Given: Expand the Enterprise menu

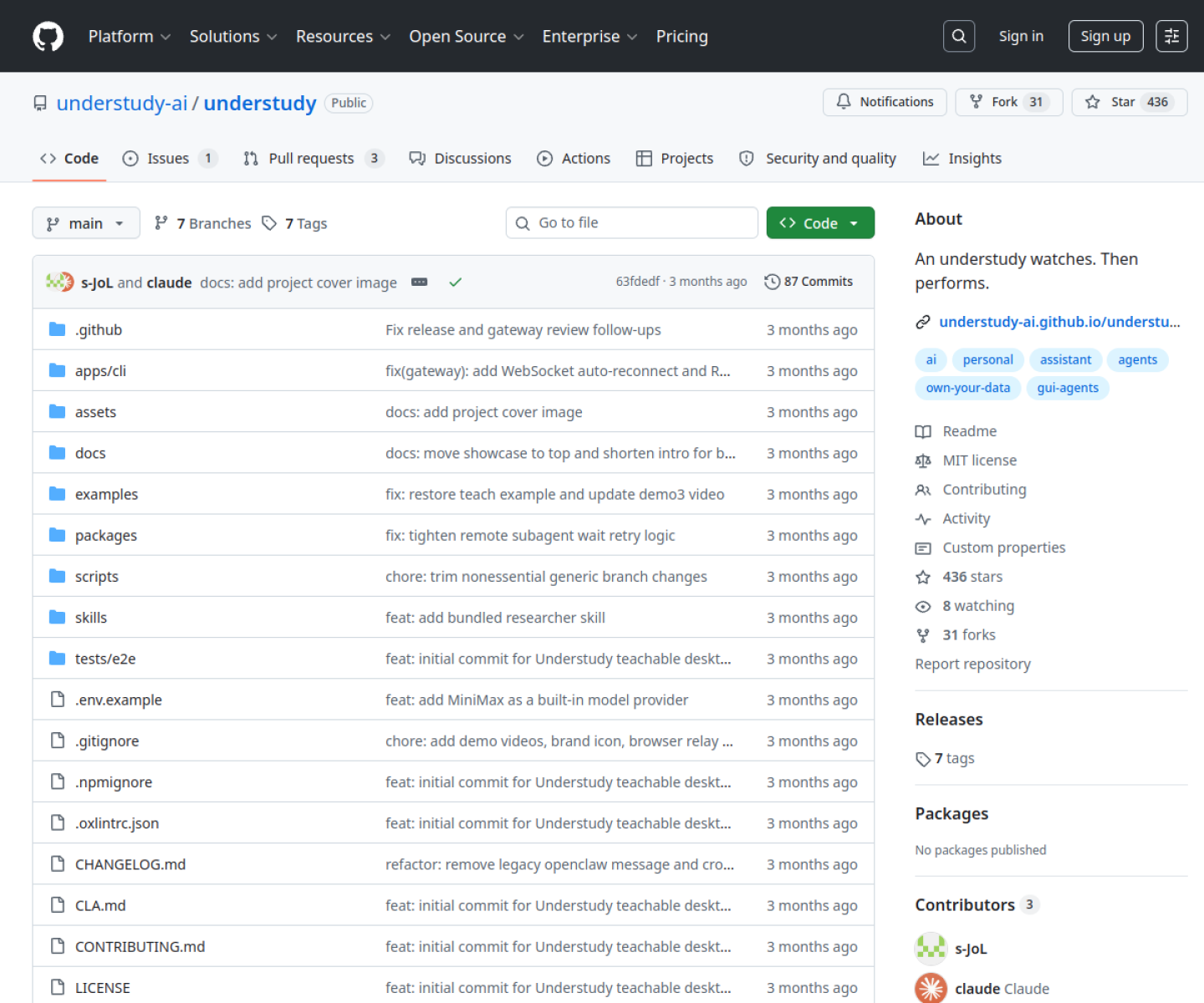Looking at the screenshot, I should point(589,37).
